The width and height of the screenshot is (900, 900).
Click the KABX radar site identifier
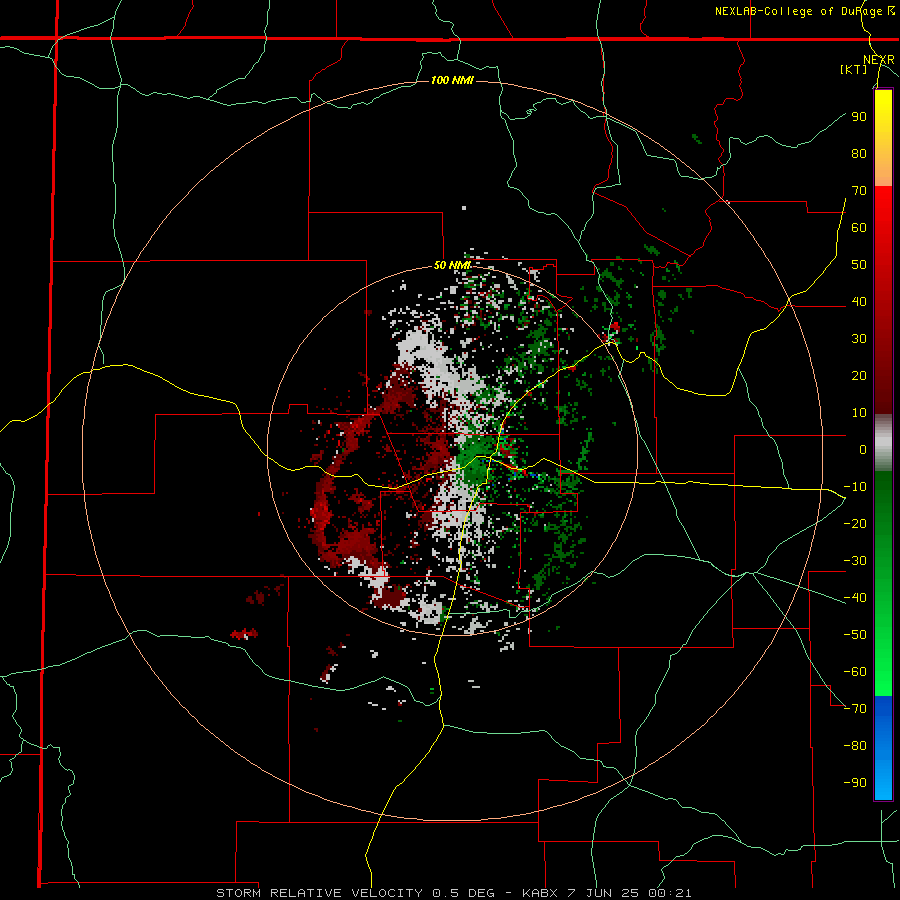pyautogui.click(x=542, y=893)
